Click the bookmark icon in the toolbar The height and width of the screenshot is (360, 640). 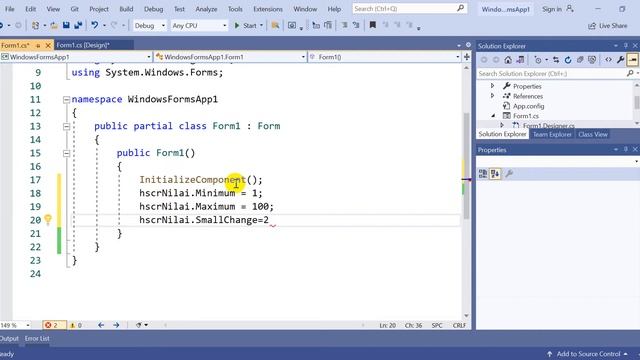point(373,25)
